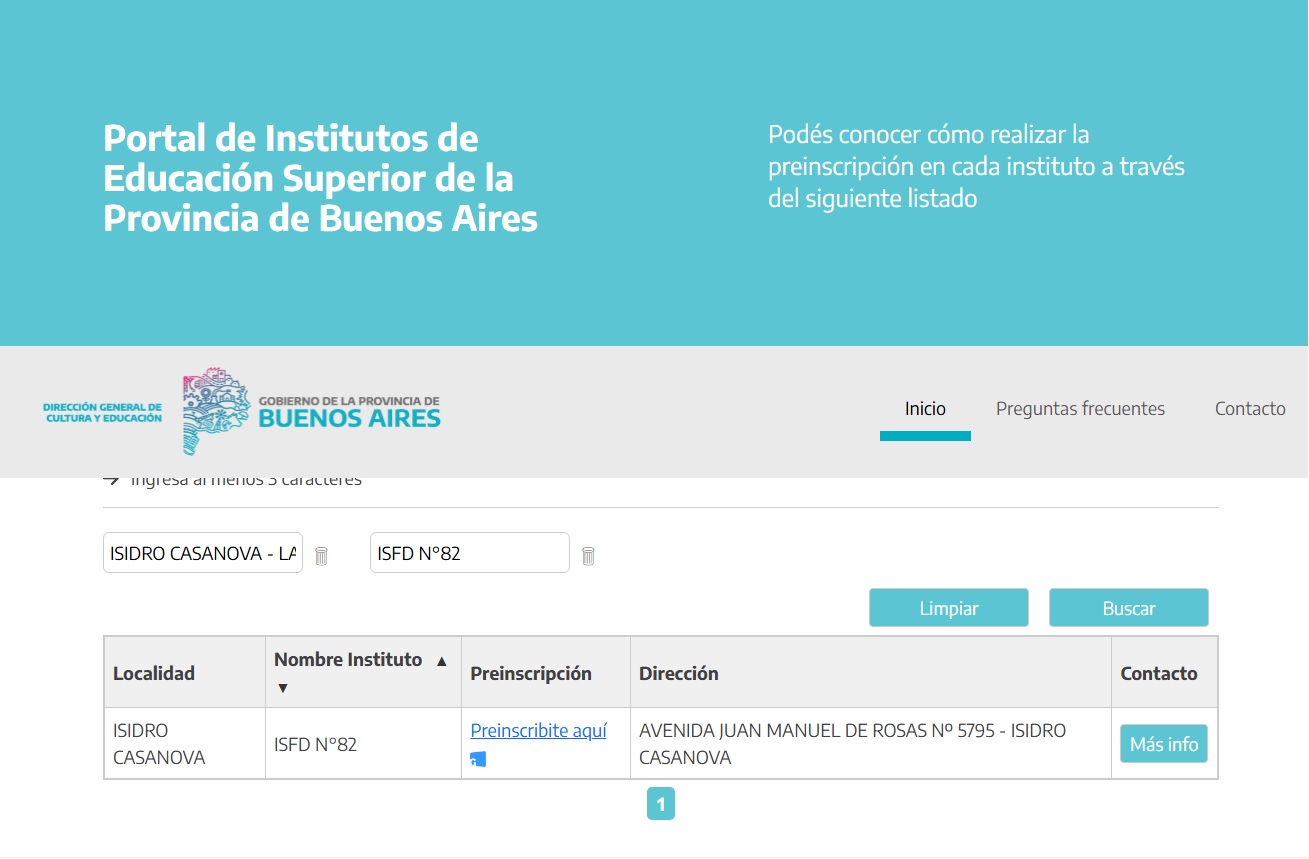Sort Nombre Instituto ascending with up arrow
Image resolution: width=1309 pixels, height=859 pixels.
pos(441,661)
